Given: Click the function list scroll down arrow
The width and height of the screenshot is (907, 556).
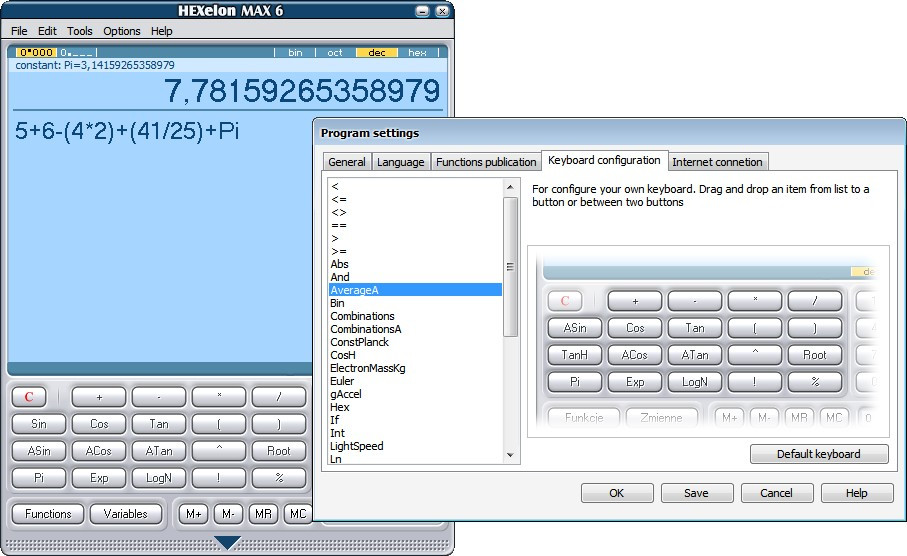Looking at the screenshot, I should [510, 455].
